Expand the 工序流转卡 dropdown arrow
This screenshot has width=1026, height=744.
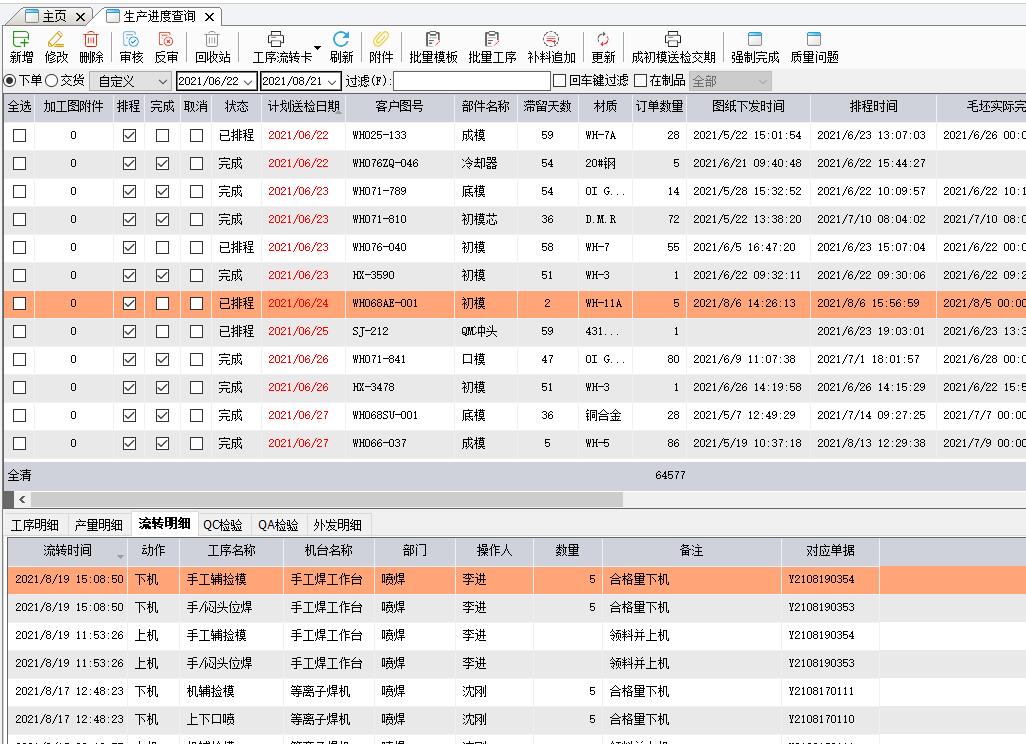[317, 48]
